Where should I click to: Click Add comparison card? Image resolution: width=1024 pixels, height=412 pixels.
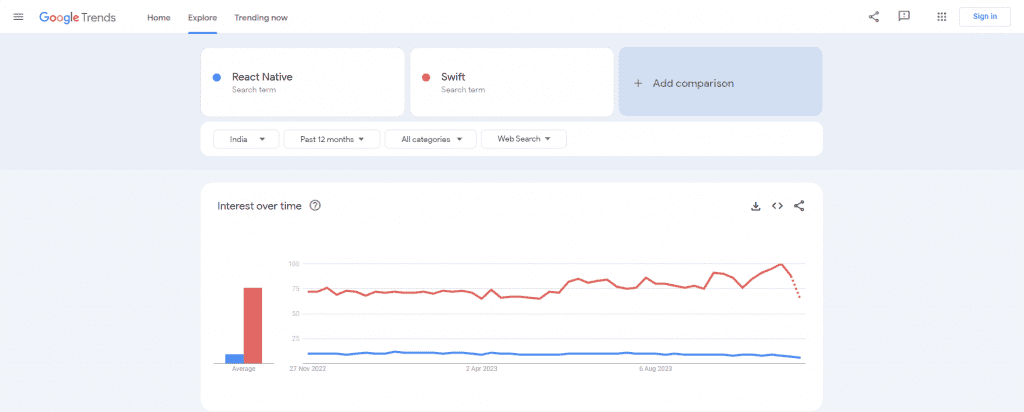click(720, 82)
